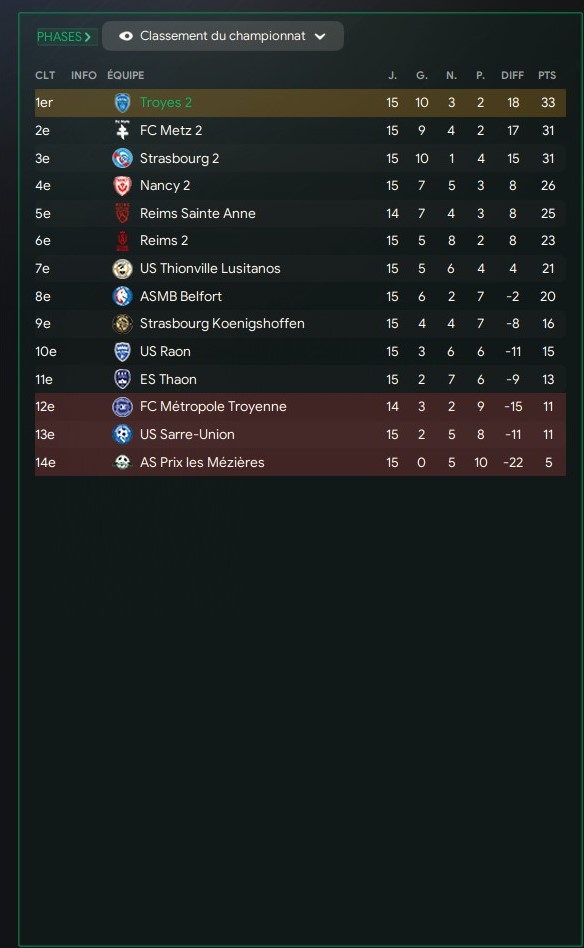The width and height of the screenshot is (584, 948).
Task: Click the FC Metz 2 club crest
Action: coord(122,131)
